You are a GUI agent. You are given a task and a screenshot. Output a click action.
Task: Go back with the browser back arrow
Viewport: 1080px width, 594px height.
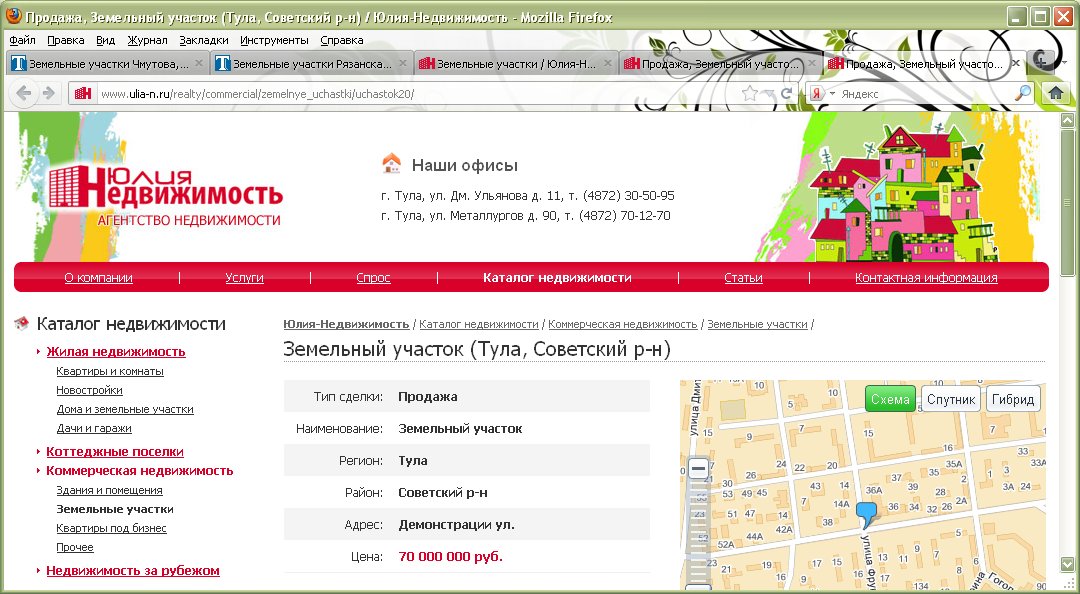[23, 93]
